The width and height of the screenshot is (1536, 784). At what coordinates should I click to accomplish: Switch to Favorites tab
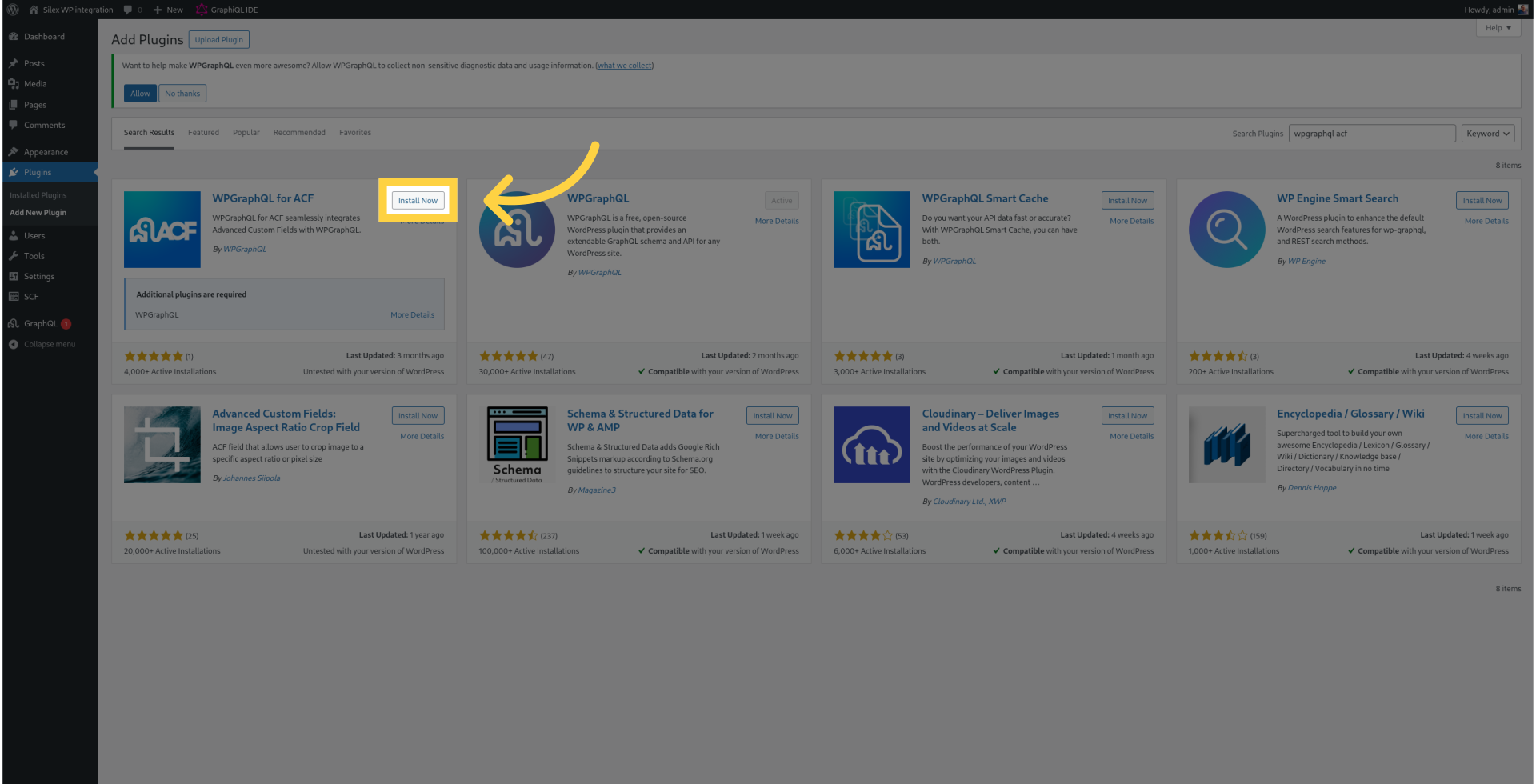pos(355,133)
